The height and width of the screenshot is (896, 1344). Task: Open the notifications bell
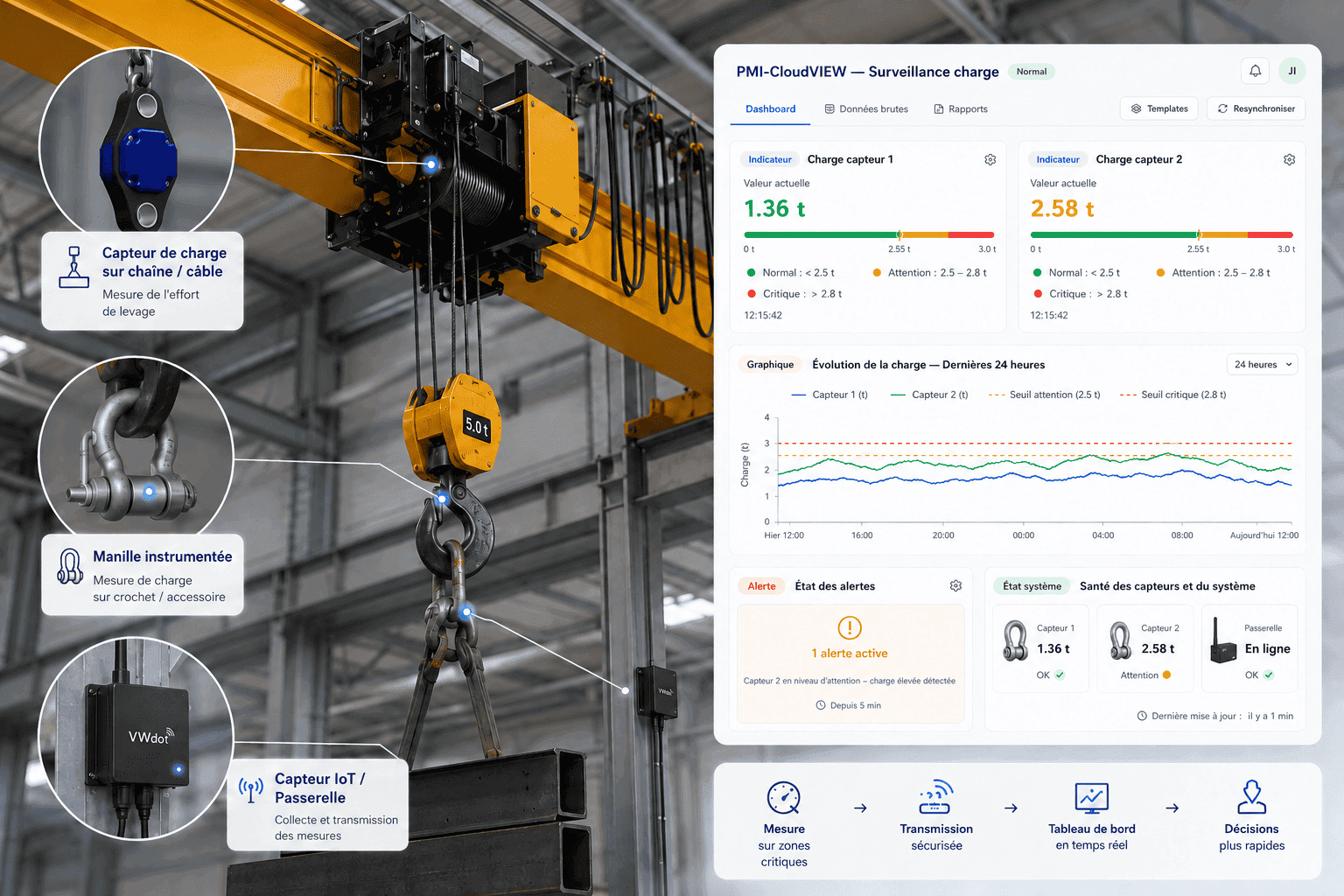click(1256, 71)
